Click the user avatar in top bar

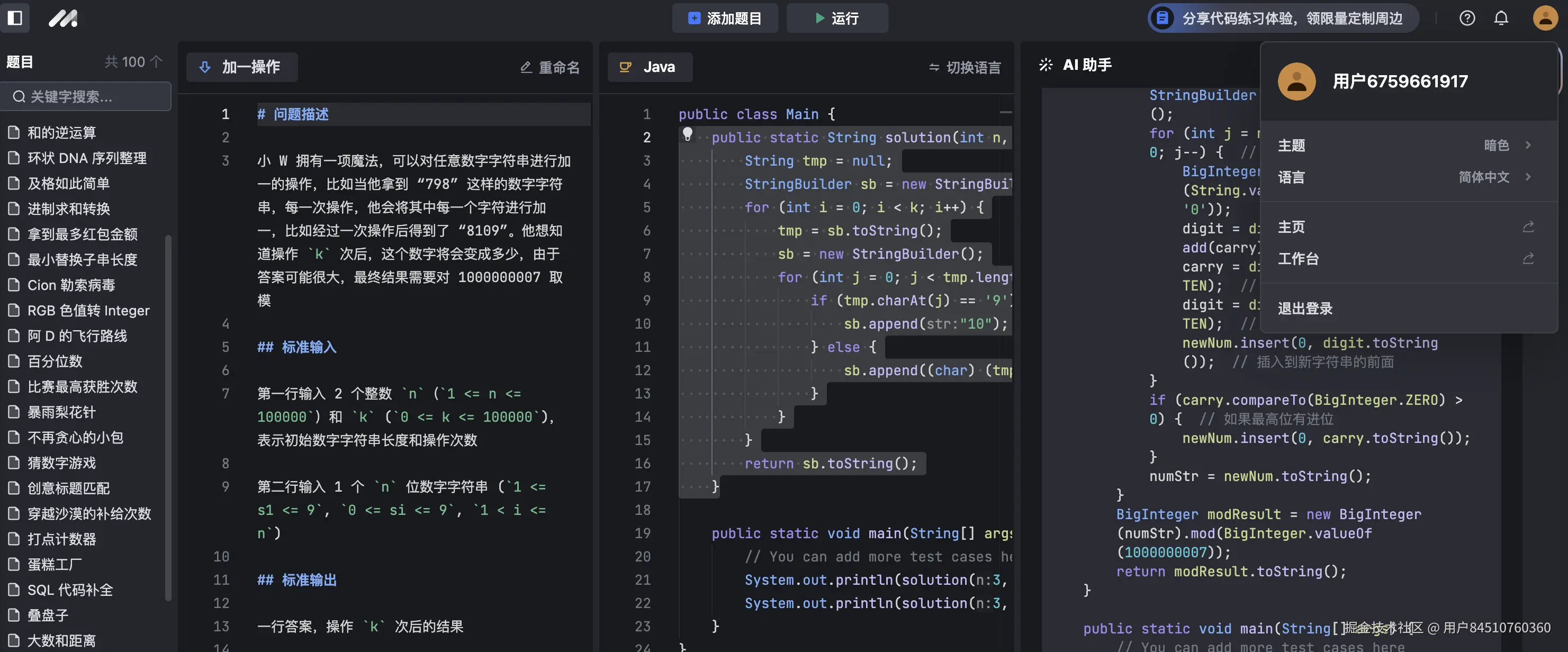tap(1544, 19)
